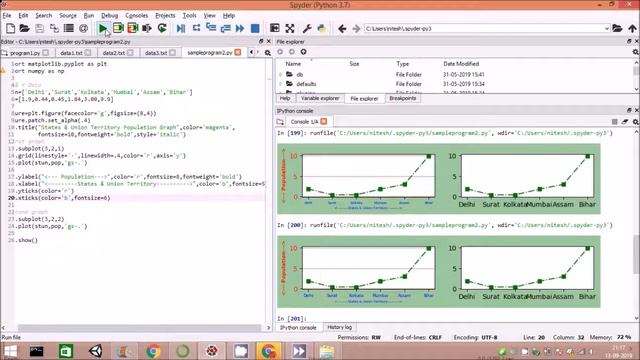Step out and return from function
The width and height of the screenshot is (640, 360).
pos(225,28)
